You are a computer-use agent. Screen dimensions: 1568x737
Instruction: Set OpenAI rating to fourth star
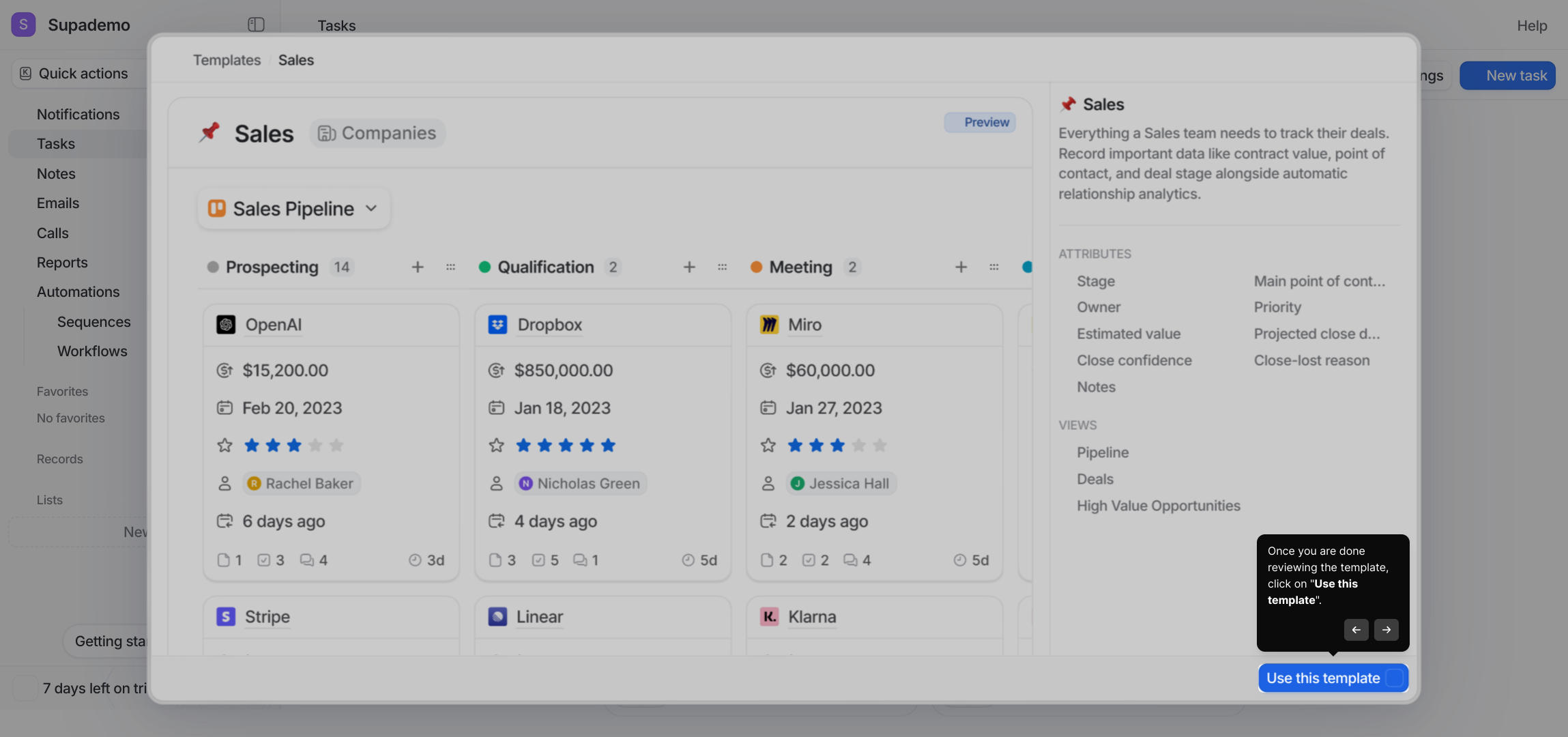coord(315,446)
